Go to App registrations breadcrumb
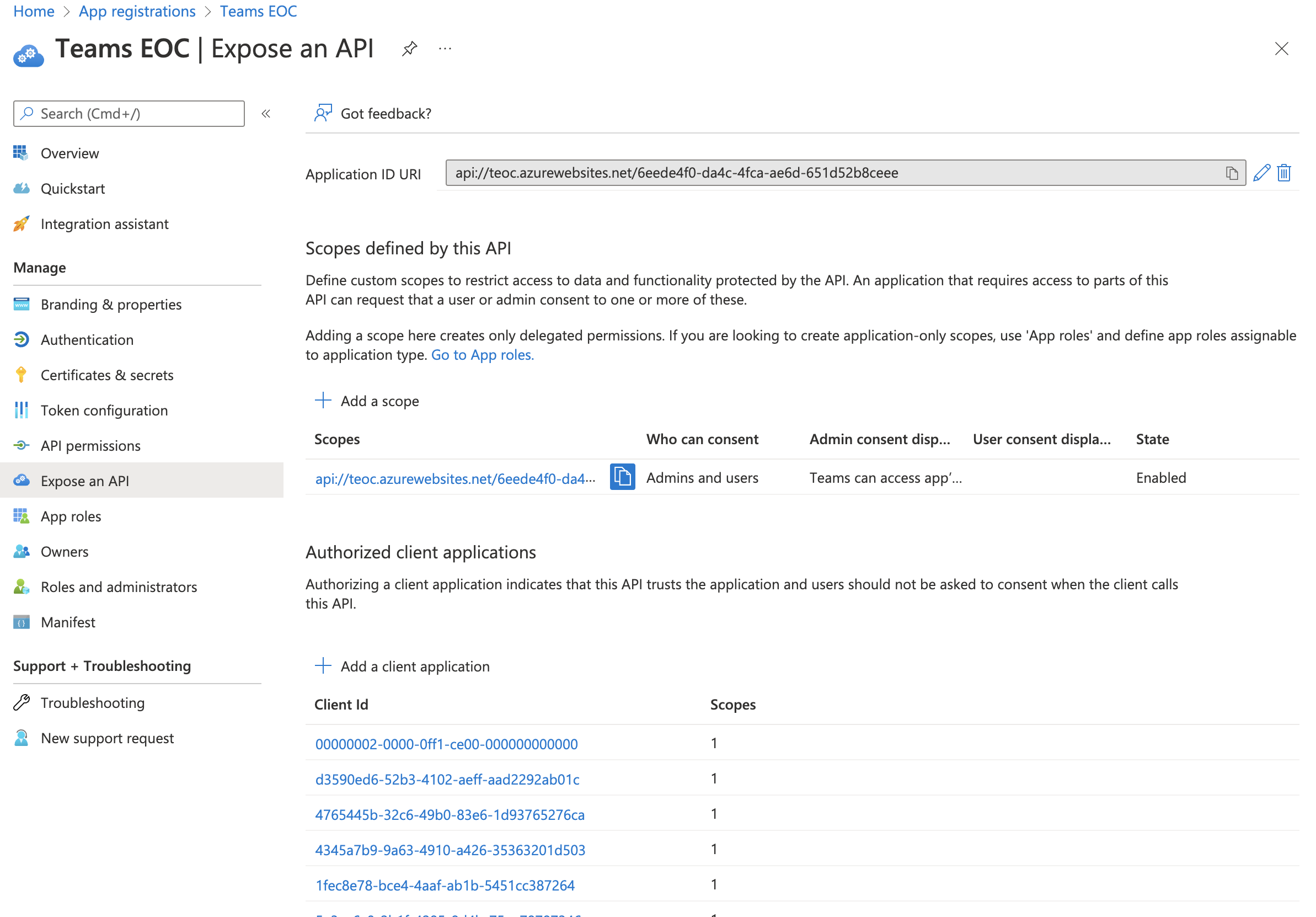The height and width of the screenshot is (917, 1316). pos(137,12)
